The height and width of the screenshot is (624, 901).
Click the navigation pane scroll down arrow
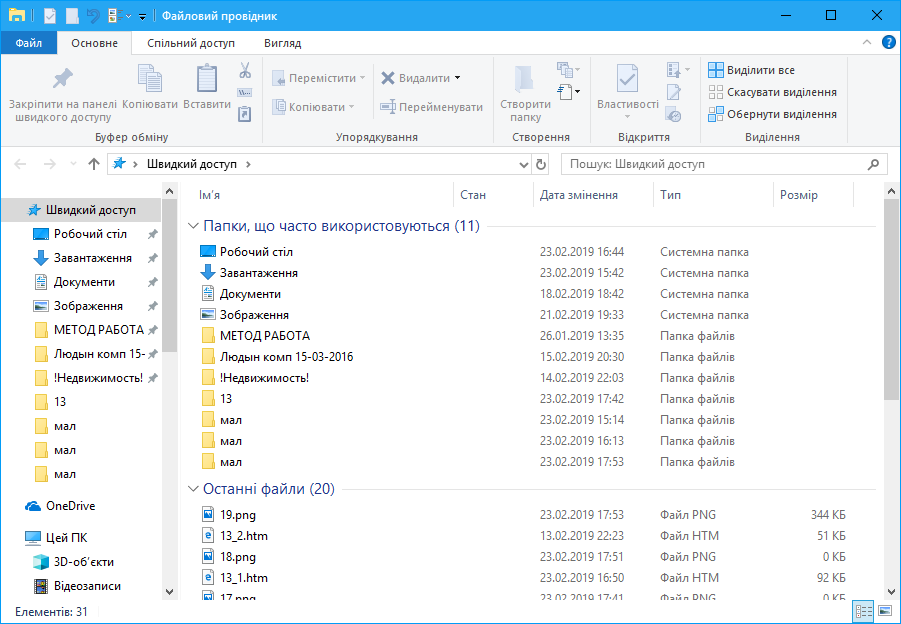[169, 591]
